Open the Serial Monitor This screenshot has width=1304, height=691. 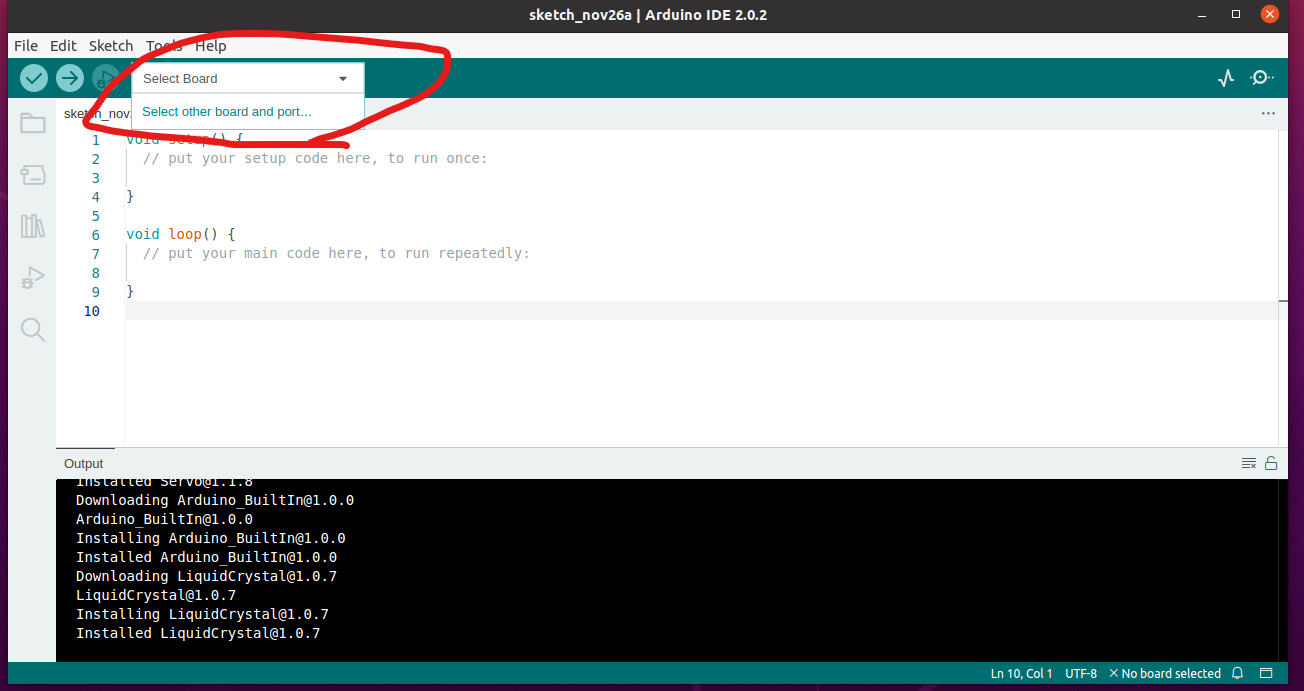1263,78
